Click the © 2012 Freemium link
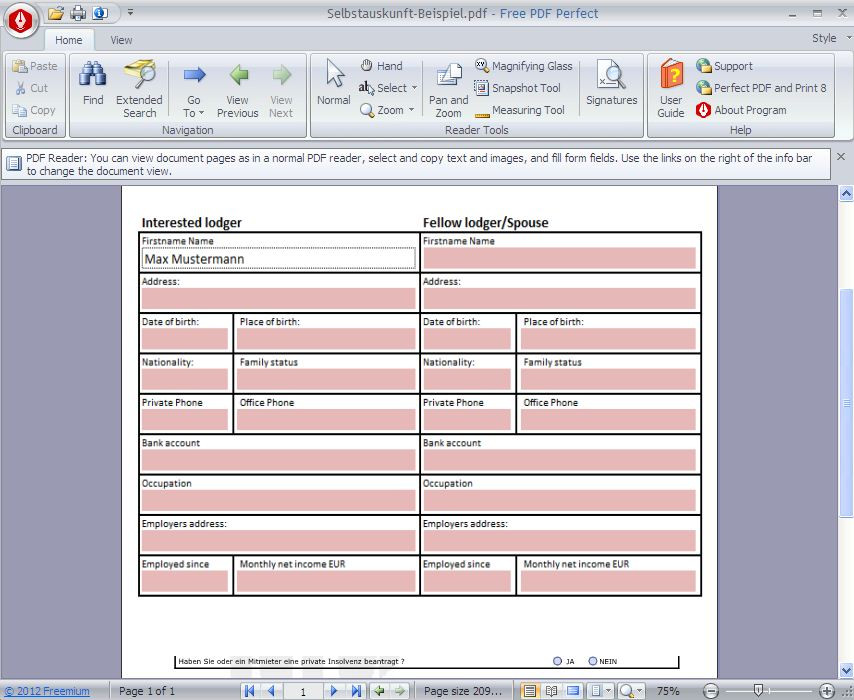 47,691
